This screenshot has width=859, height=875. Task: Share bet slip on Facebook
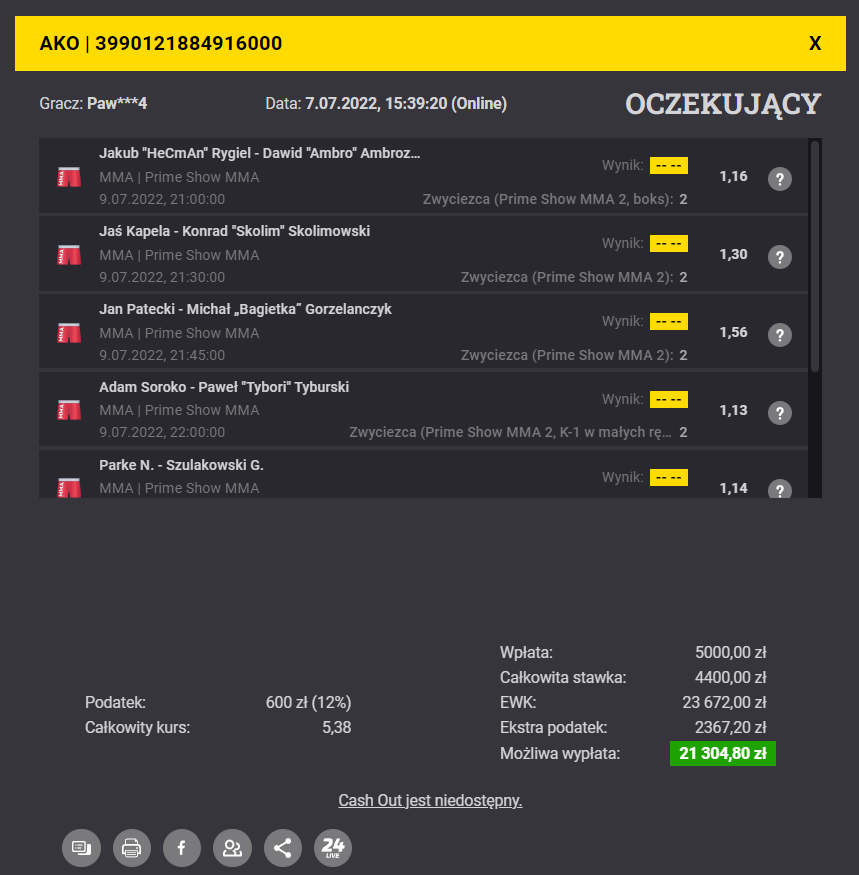coord(182,848)
